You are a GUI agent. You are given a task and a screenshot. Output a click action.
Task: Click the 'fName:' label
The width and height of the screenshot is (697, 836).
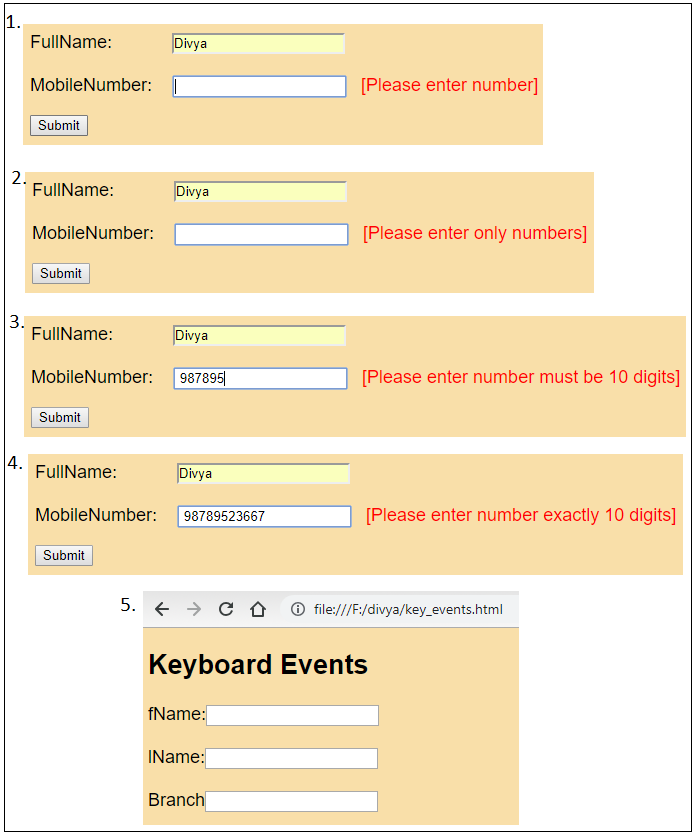point(177,714)
